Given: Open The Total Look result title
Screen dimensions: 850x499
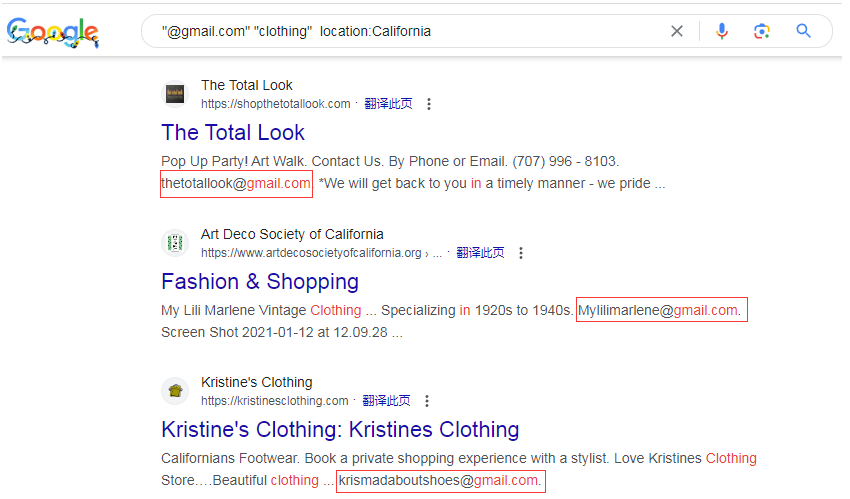Looking at the screenshot, I should coord(233,132).
